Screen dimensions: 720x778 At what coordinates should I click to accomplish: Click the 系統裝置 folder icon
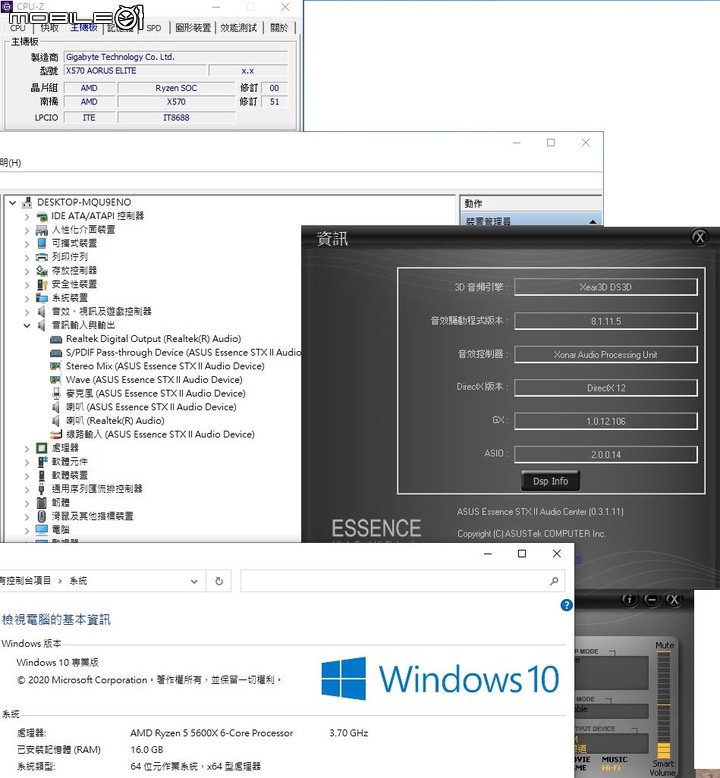point(42,298)
